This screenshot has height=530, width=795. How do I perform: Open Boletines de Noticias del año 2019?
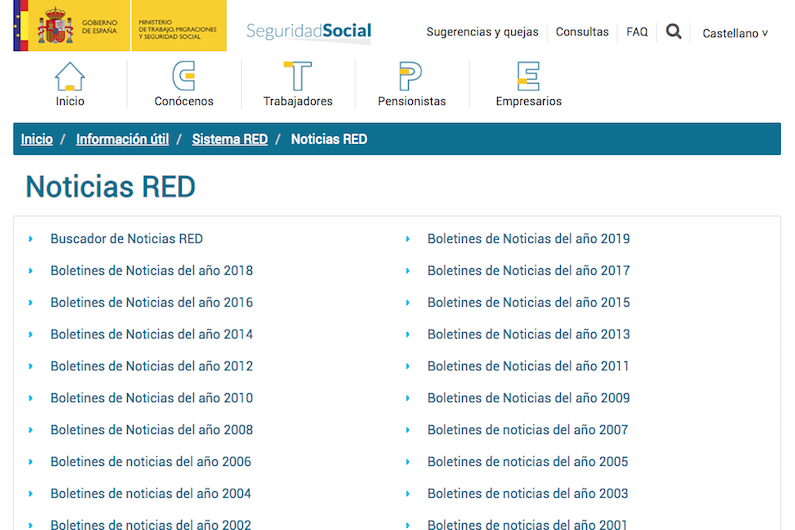click(528, 239)
